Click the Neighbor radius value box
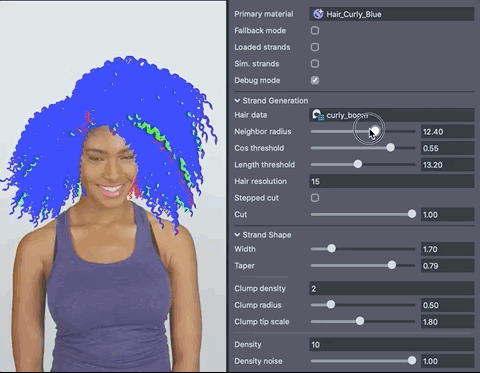The image size is (480, 373). pyautogui.click(x=447, y=132)
